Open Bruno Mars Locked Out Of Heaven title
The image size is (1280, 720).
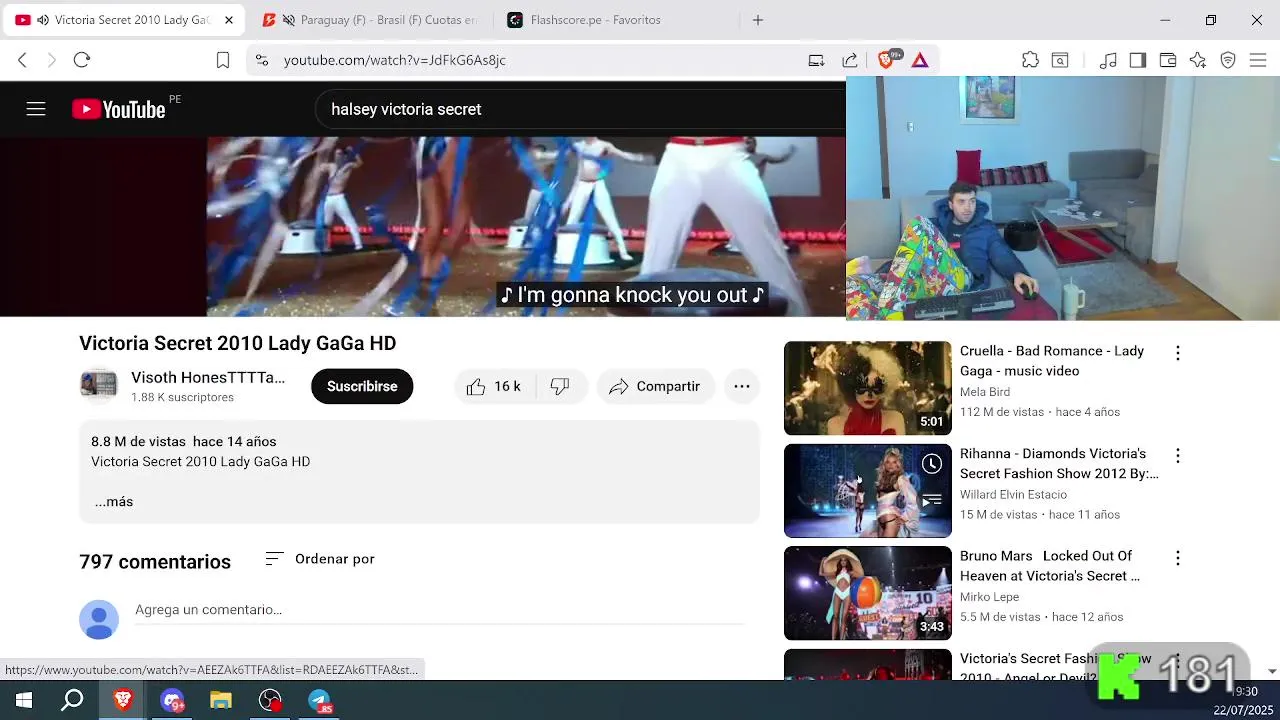click(x=1050, y=566)
